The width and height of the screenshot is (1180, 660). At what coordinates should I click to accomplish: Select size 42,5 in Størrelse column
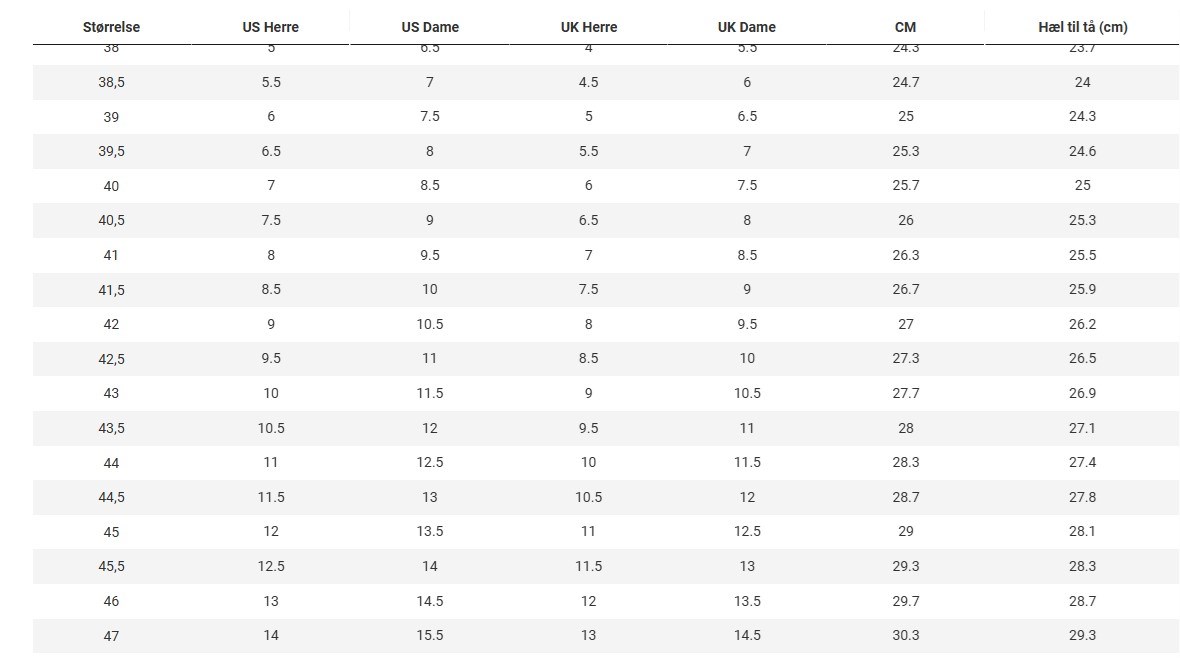click(x=111, y=359)
